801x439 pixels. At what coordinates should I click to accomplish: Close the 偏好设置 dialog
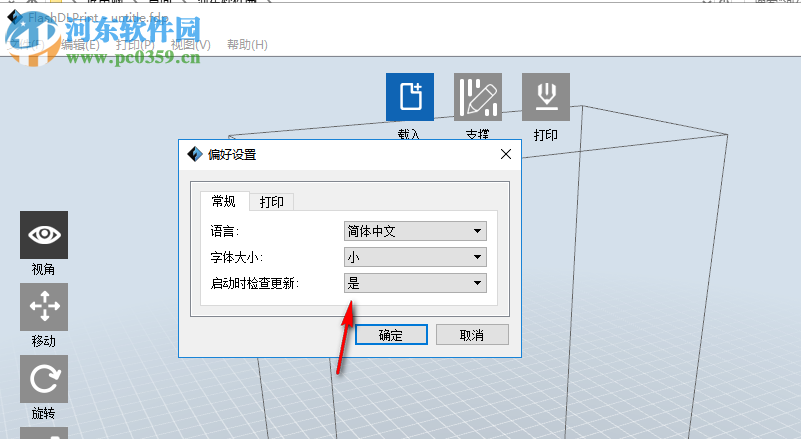click(506, 154)
